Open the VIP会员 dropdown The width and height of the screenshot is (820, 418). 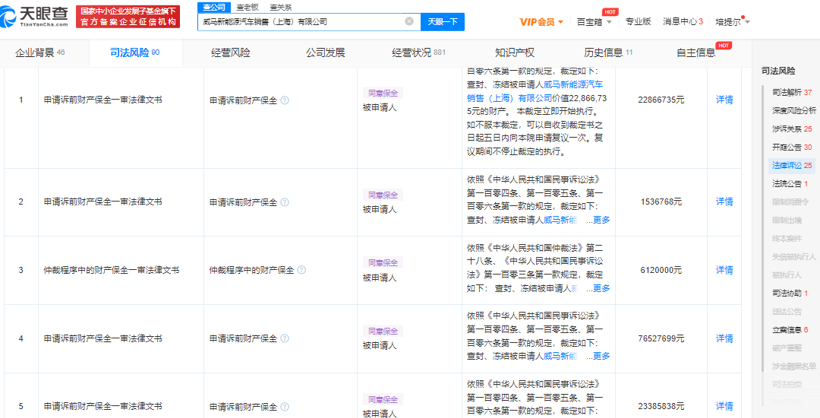[541, 22]
